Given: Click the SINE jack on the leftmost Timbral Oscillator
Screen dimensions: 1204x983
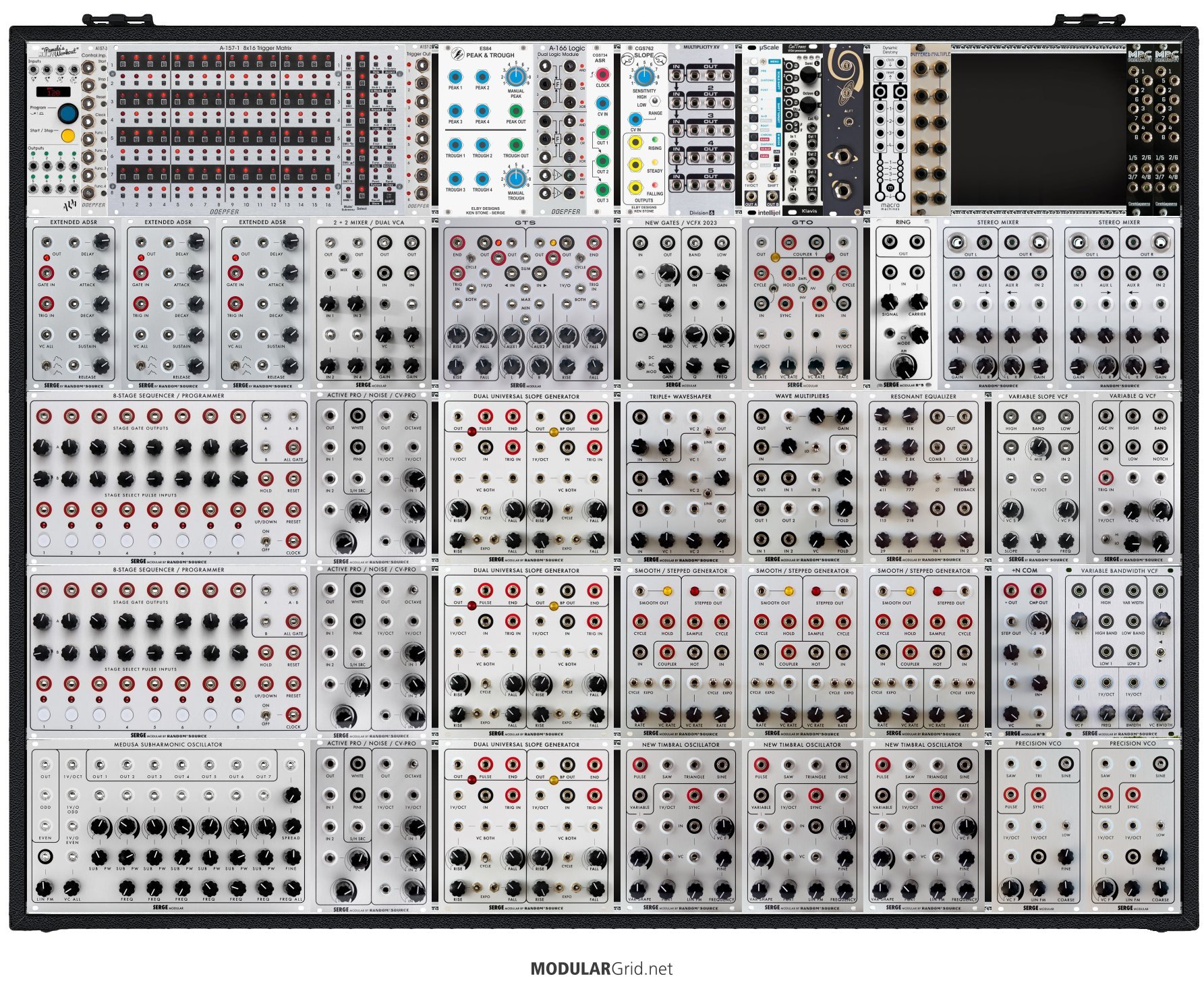Looking at the screenshot, I should (x=722, y=765).
